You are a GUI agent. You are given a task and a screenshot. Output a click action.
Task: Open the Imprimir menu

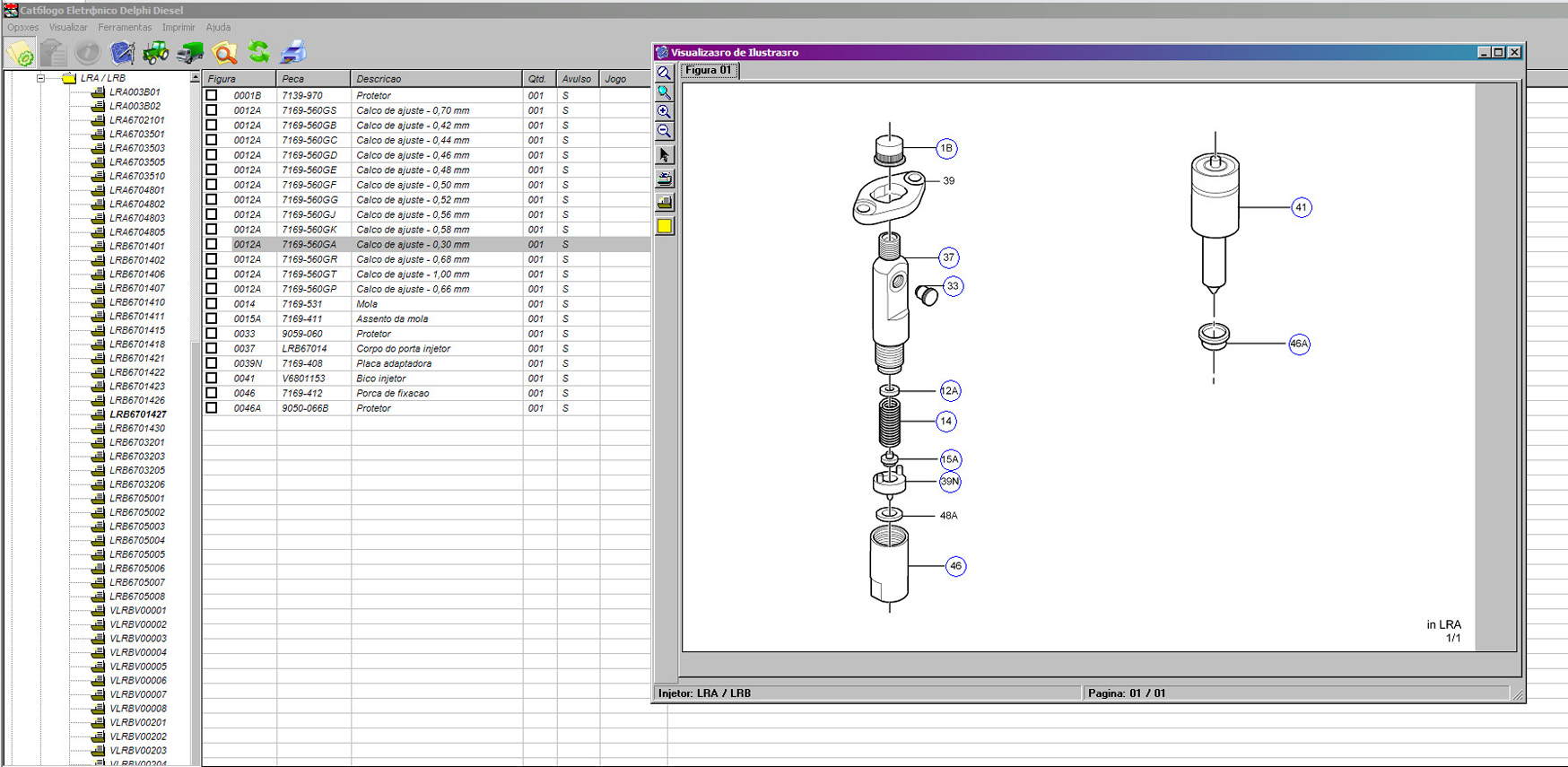[179, 28]
